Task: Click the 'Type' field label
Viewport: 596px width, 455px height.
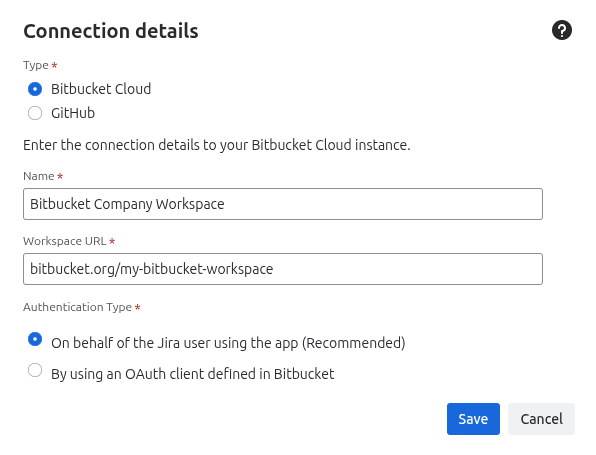Action: click(36, 65)
